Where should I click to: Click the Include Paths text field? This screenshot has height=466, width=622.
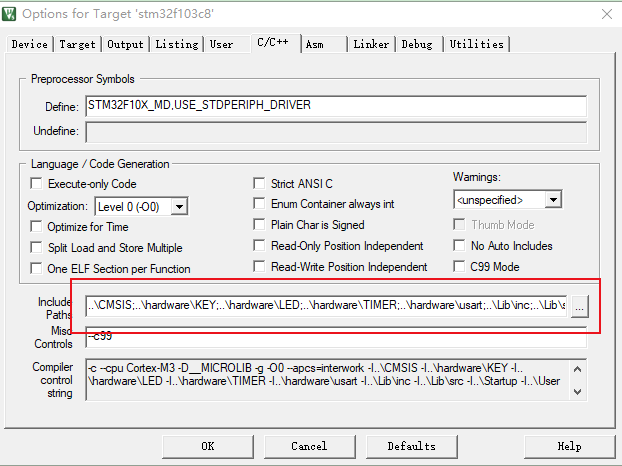coord(326,305)
